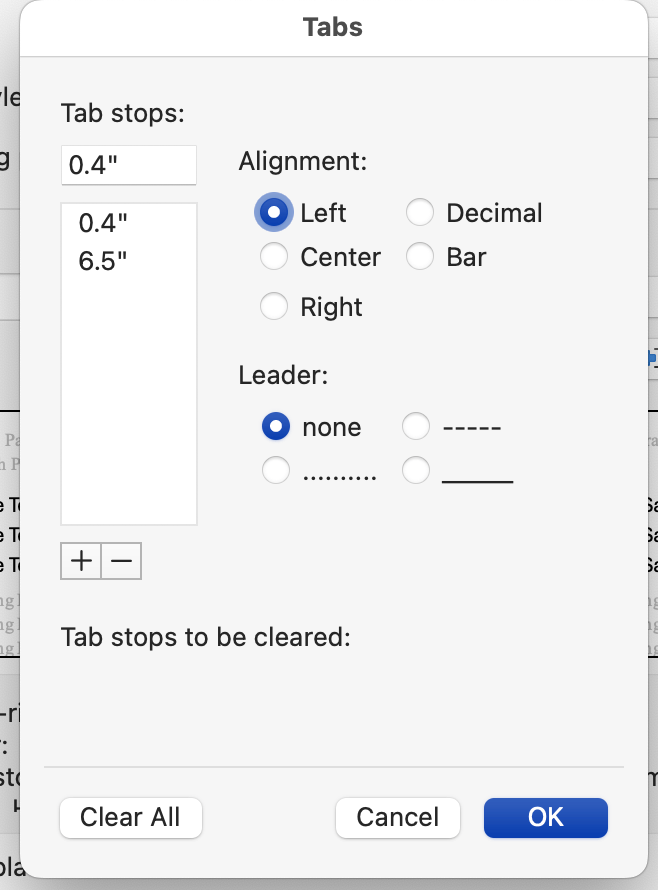The image size is (658, 890).
Task: Click the Tabs dialog title bar
Action: pos(334,28)
